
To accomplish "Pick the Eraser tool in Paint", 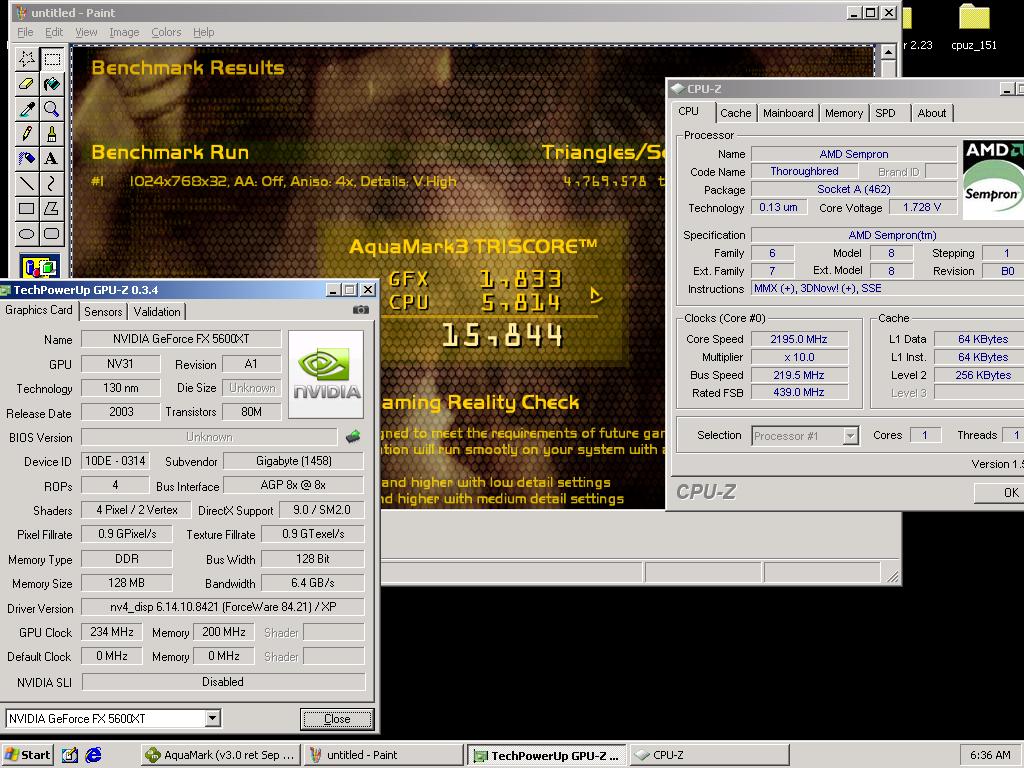I will pyautogui.click(x=27, y=84).
